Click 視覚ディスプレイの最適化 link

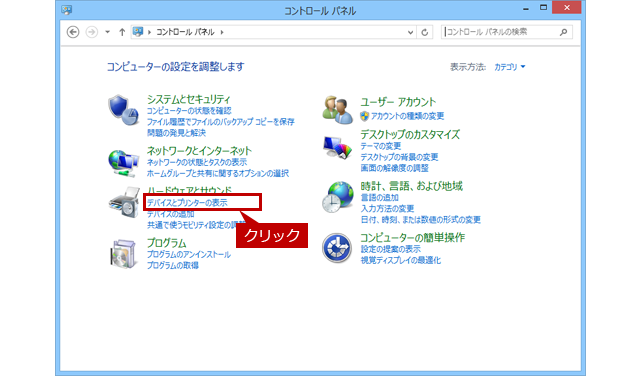(401, 260)
